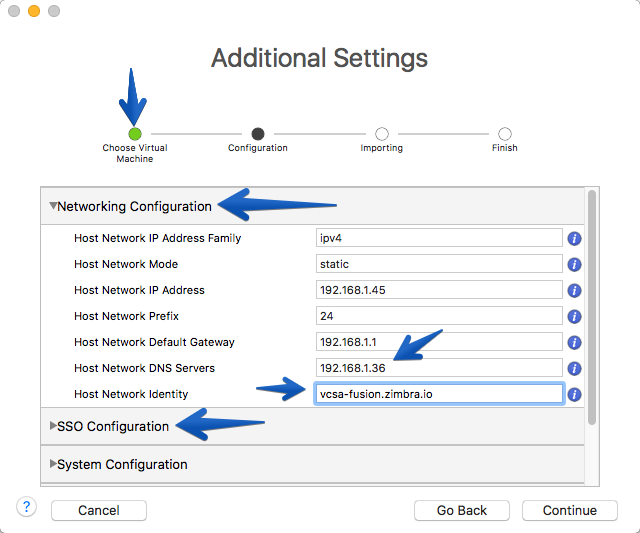
Task: Open the help question mark button
Action: pyautogui.click(x=27, y=507)
